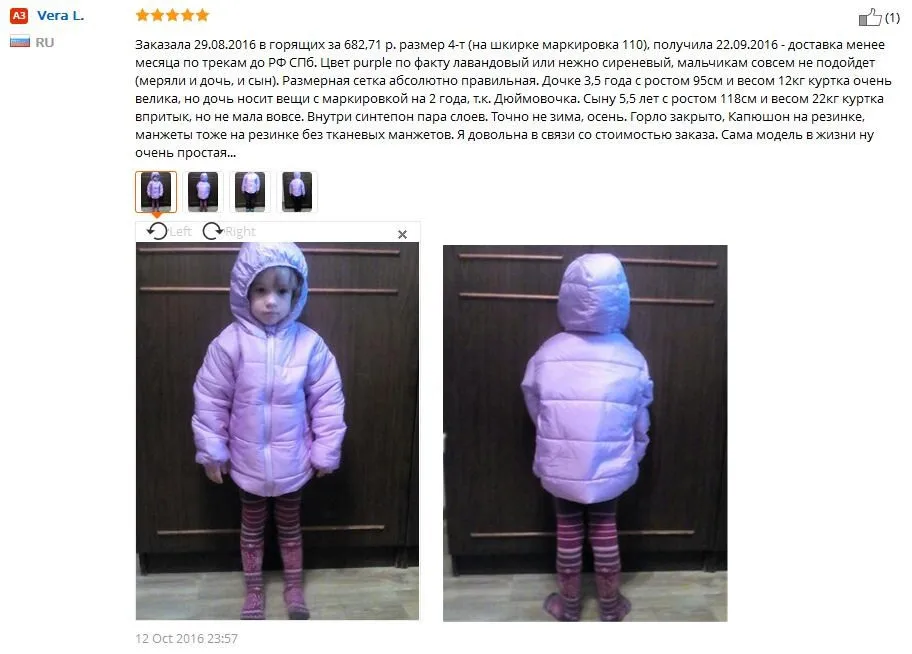Select the fourth review photo thumbnail
Screen dimensions: 912x654
coord(297,191)
